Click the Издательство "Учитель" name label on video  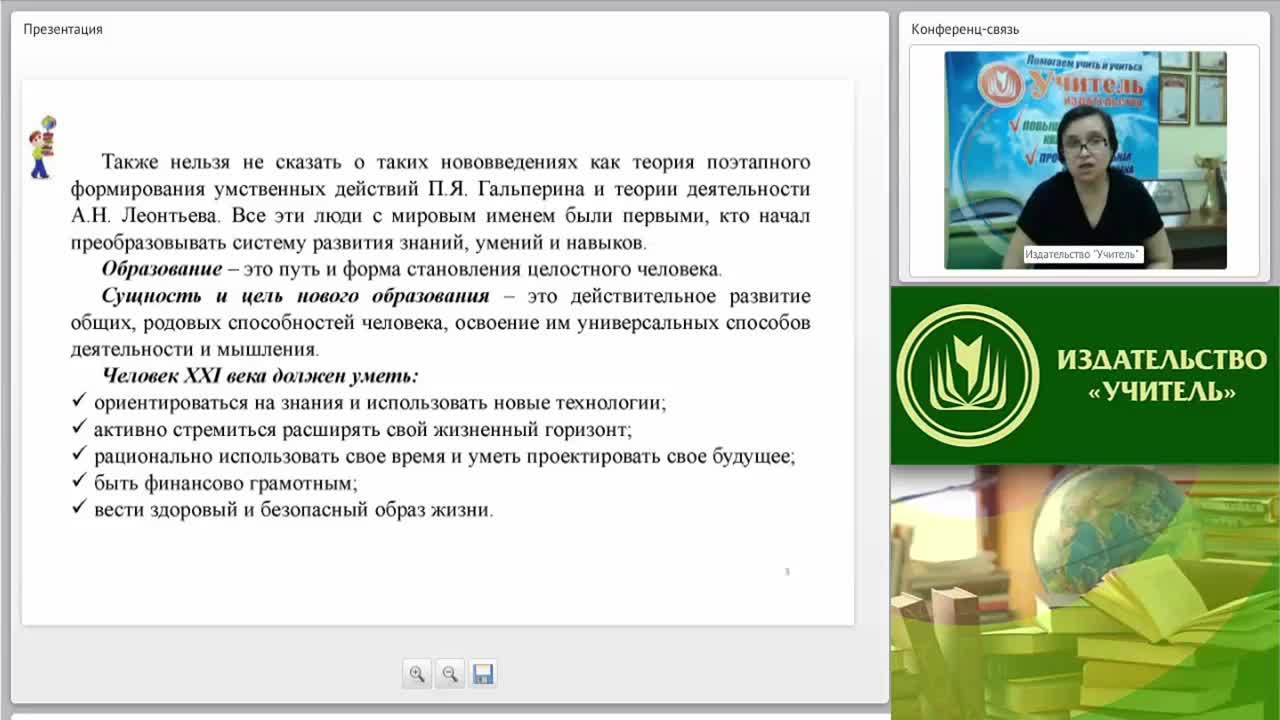coord(1083,255)
